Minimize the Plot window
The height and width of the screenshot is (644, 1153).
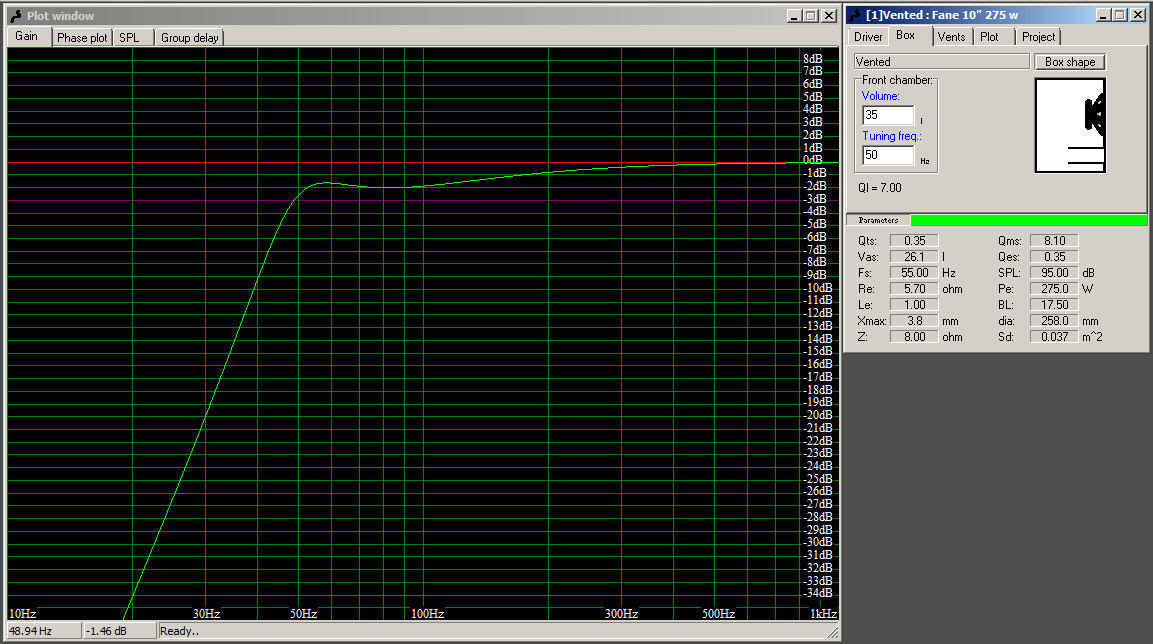pyautogui.click(x=793, y=15)
